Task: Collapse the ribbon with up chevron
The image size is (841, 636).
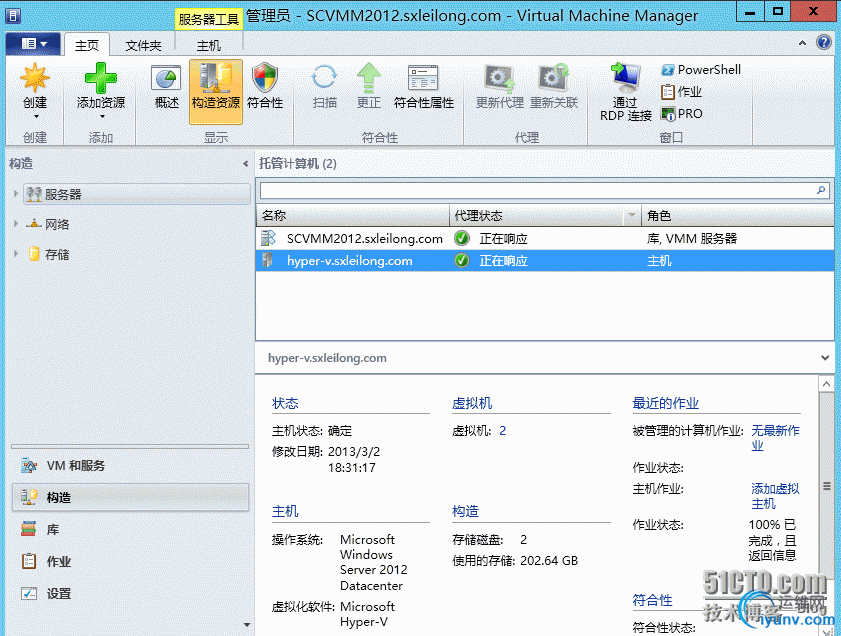Action: pyautogui.click(x=802, y=42)
